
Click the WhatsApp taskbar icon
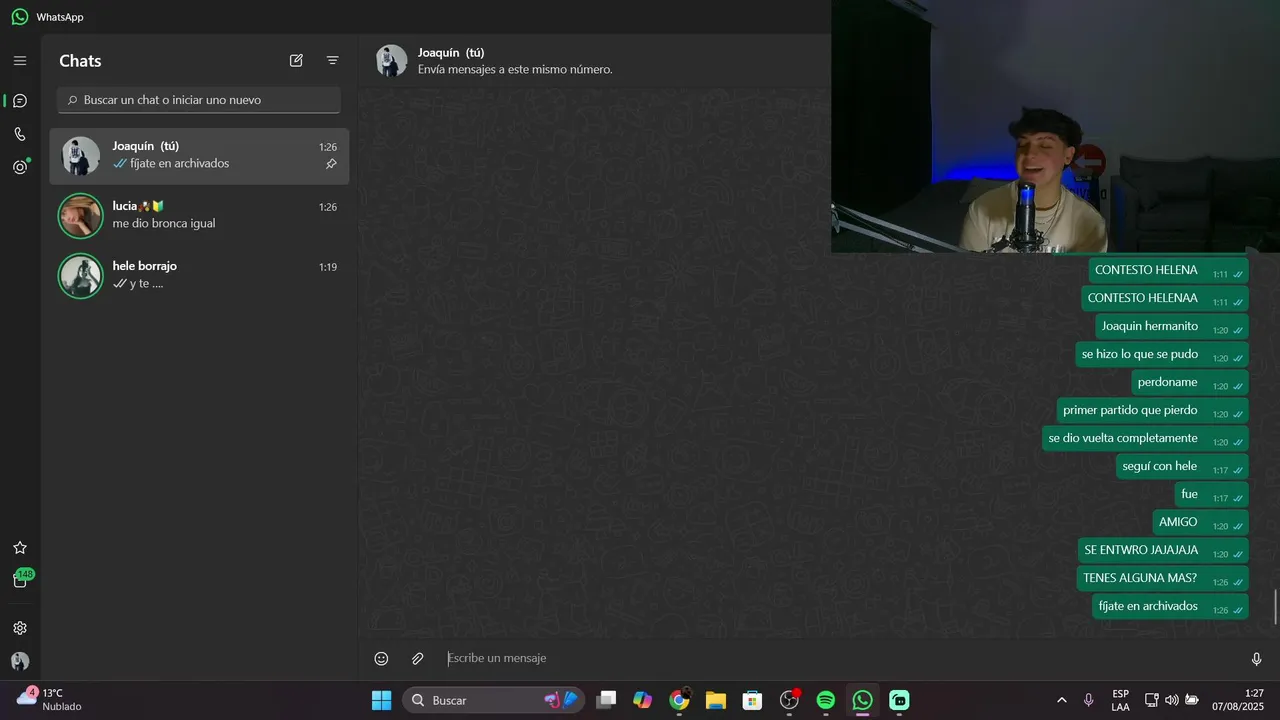(x=863, y=700)
